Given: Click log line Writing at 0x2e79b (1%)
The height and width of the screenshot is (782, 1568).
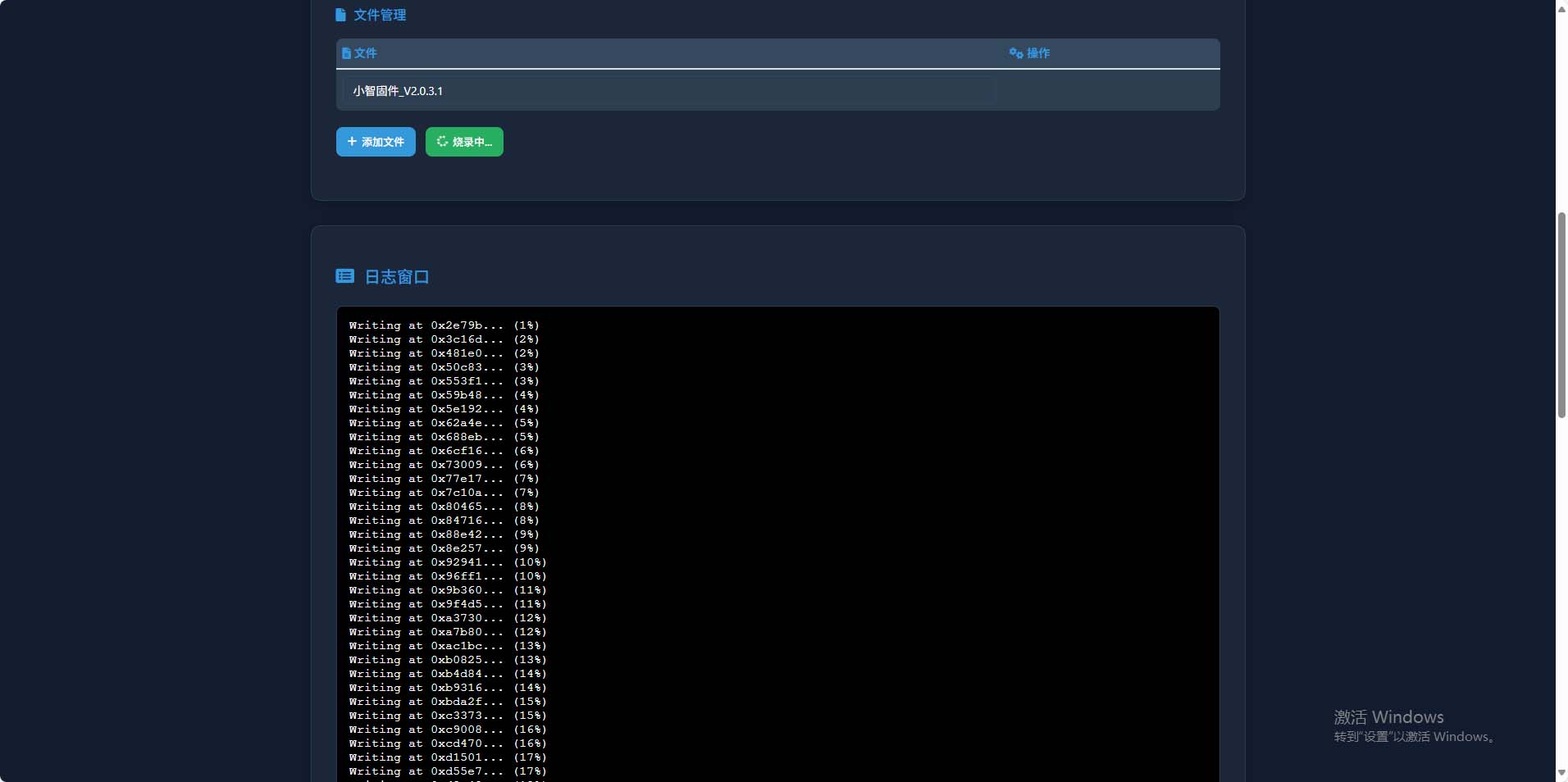Looking at the screenshot, I should [444, 325].
